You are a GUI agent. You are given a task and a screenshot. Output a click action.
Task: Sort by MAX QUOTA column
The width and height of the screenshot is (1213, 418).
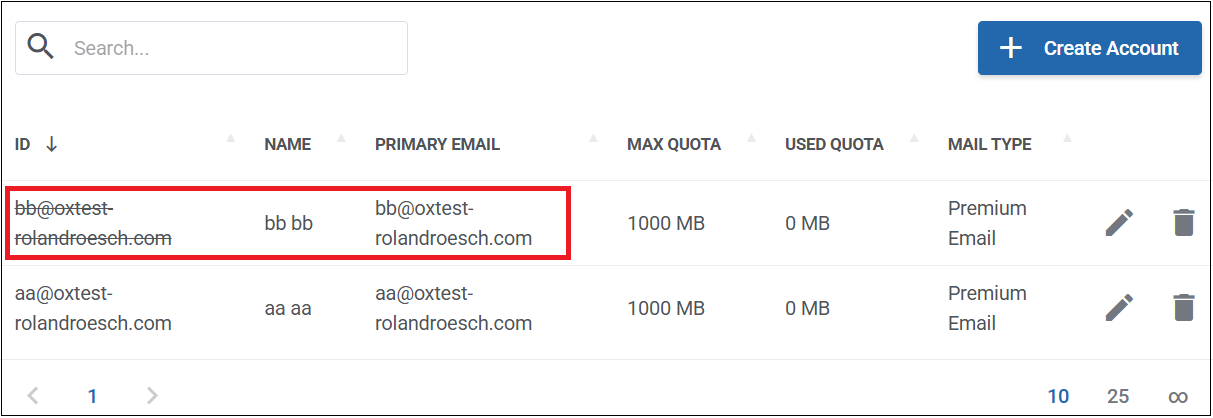point(674,144)
